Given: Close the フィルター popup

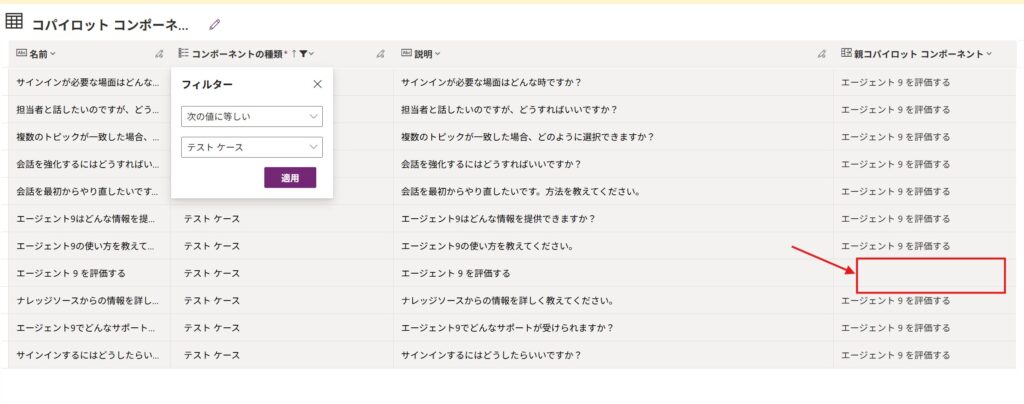Looking at the screenshot, I should click(317, 85).
